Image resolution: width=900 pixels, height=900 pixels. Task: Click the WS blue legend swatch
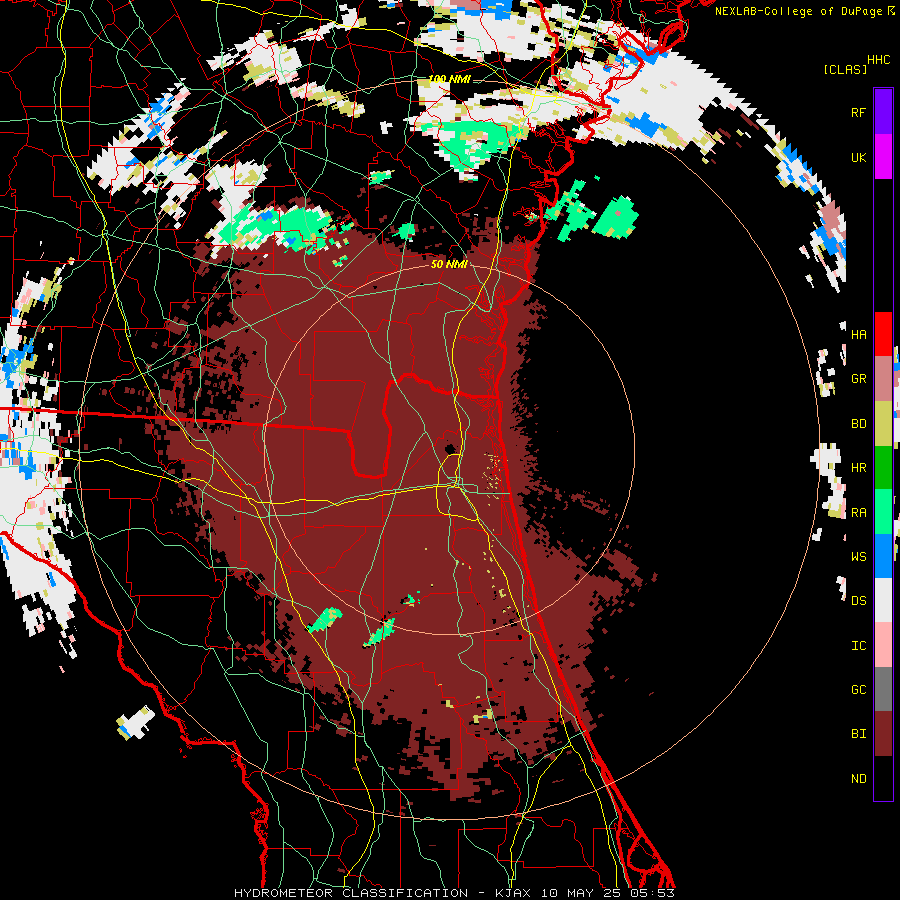click(883, 556)
